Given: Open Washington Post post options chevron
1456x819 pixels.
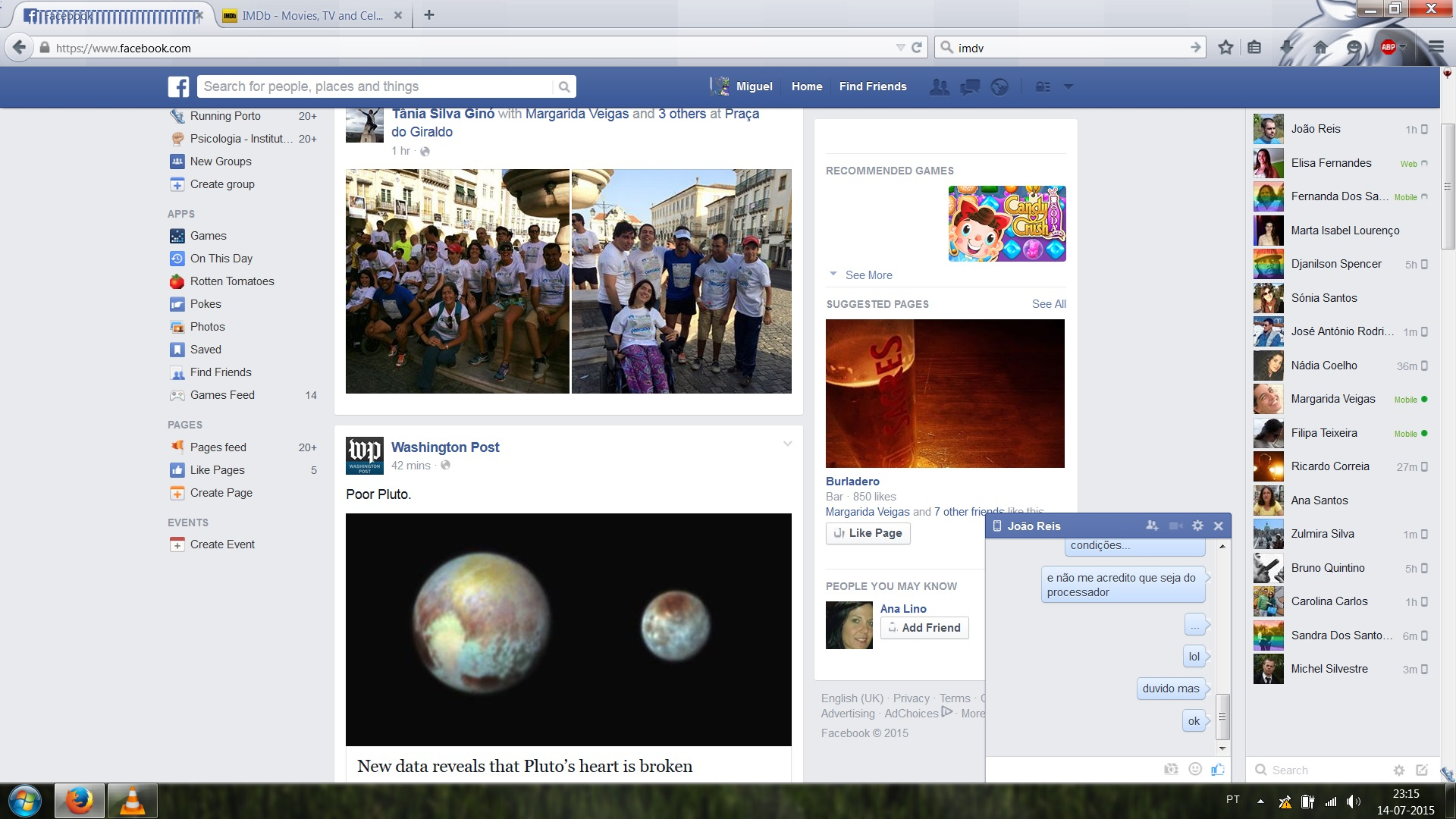Looking at the screenshot, I should 787,444.
